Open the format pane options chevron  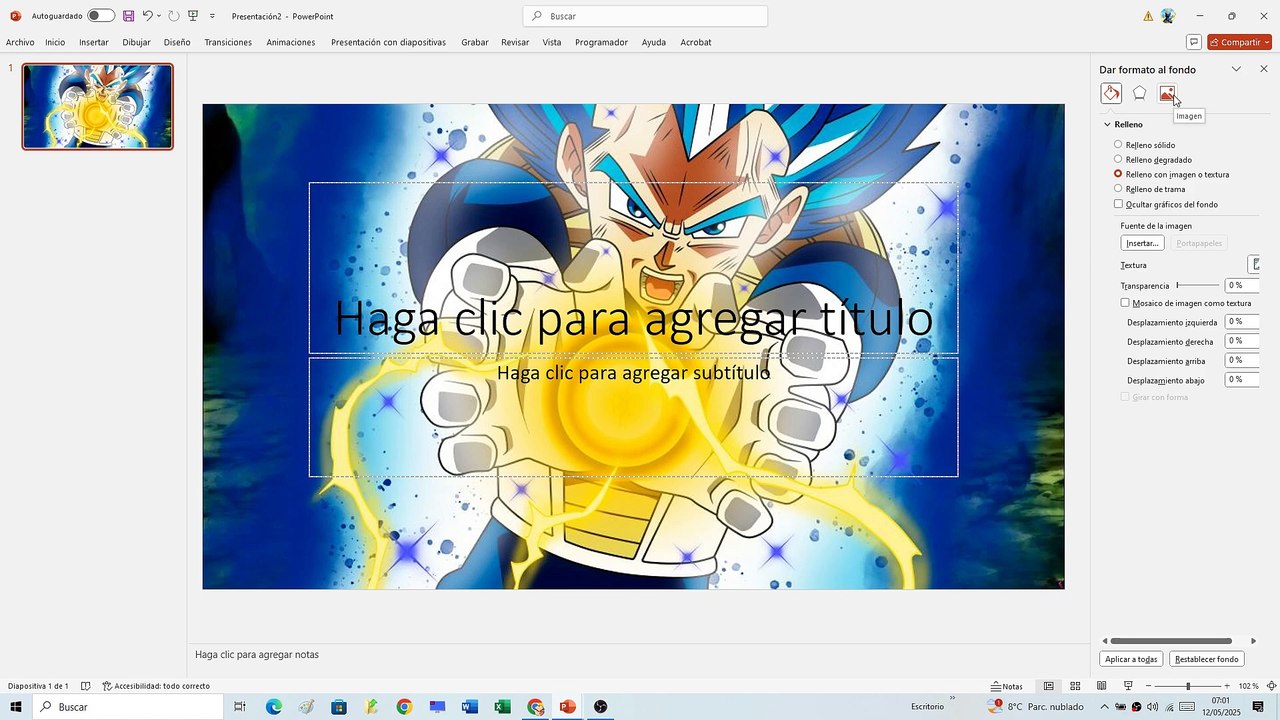1236,69
